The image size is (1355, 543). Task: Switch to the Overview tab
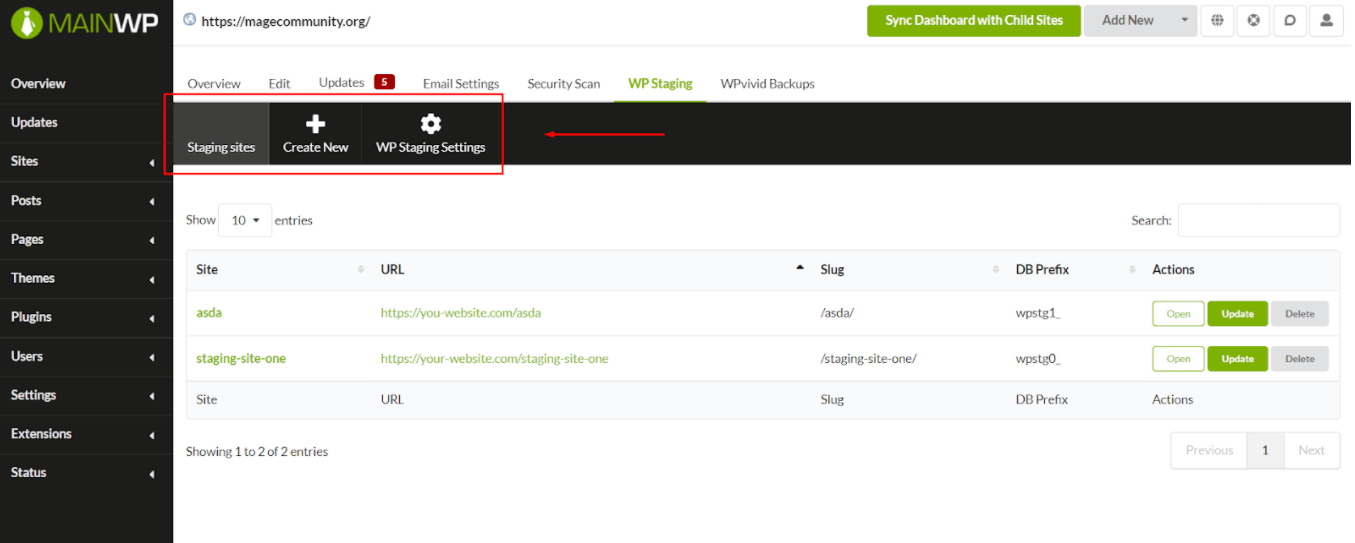(x=214, y=84)
